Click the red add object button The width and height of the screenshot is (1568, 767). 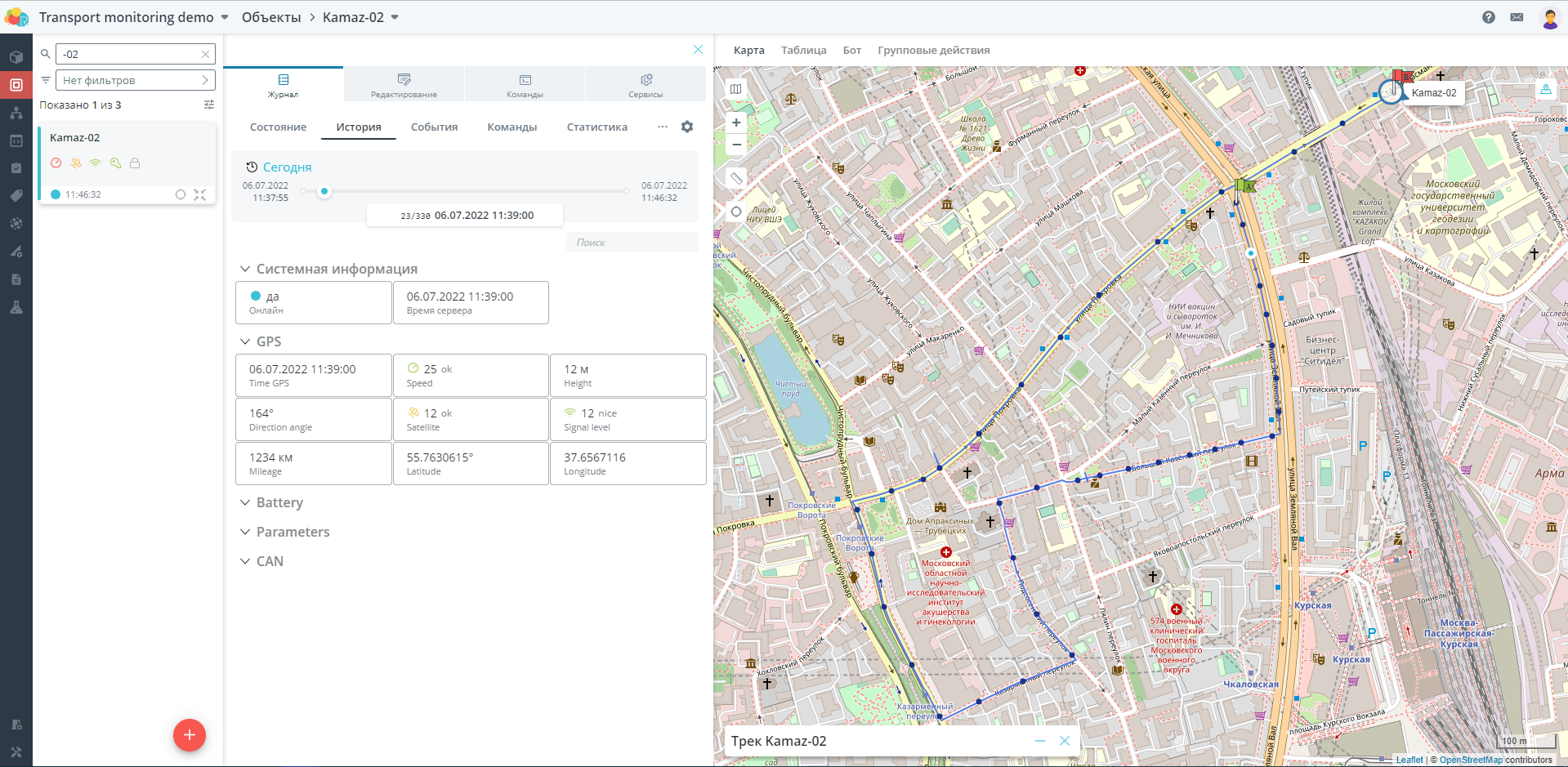pyautogui.click(x=189, y=735)
